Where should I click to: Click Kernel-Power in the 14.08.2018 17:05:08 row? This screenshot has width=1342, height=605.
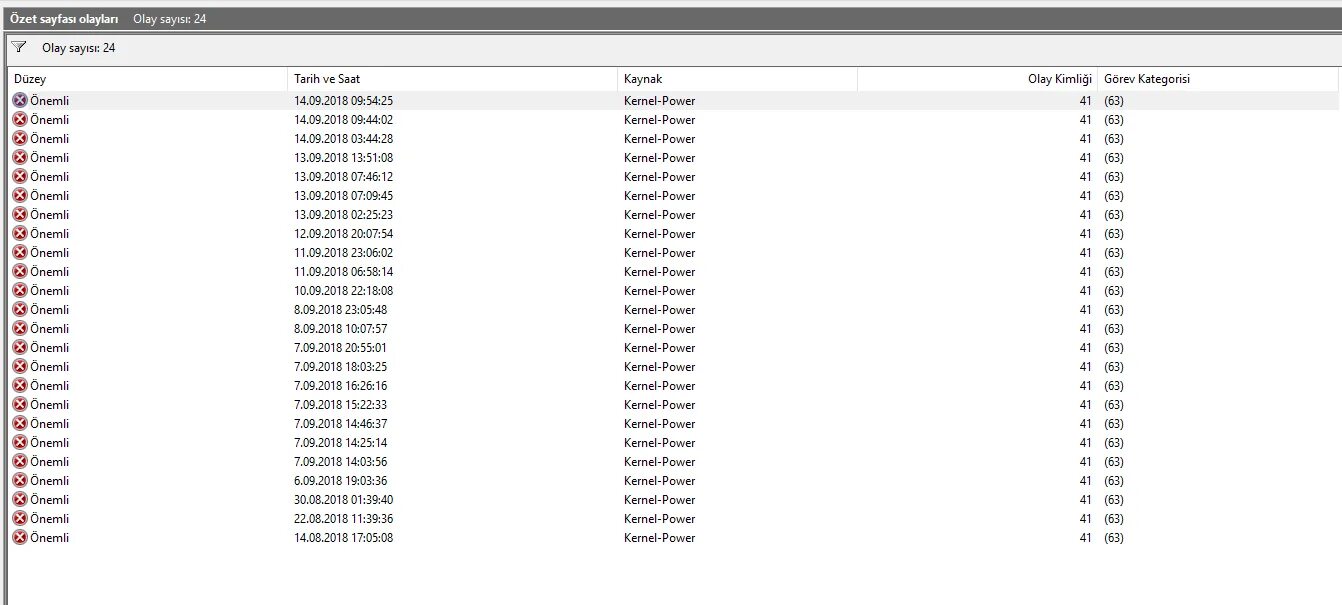pos(659,537)
